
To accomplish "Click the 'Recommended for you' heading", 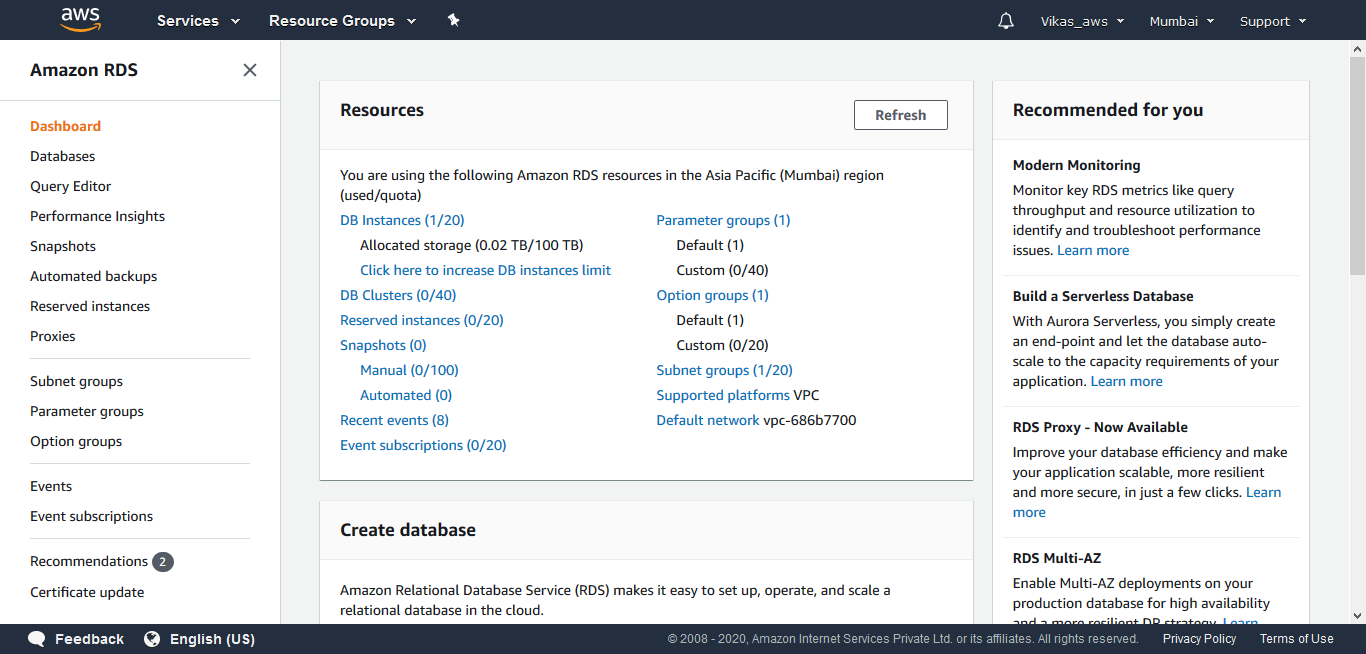I will point(1108,110).
